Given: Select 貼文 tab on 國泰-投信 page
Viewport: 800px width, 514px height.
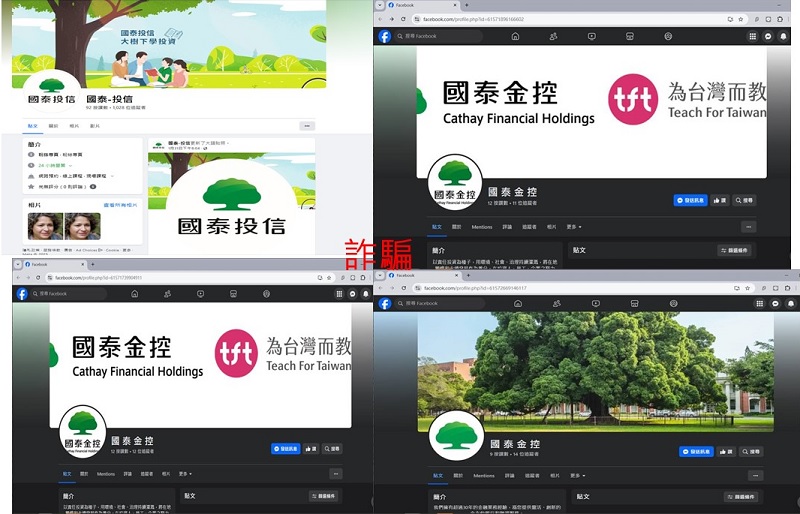Looking at the screenshot, I should click(x=33, y=126).
